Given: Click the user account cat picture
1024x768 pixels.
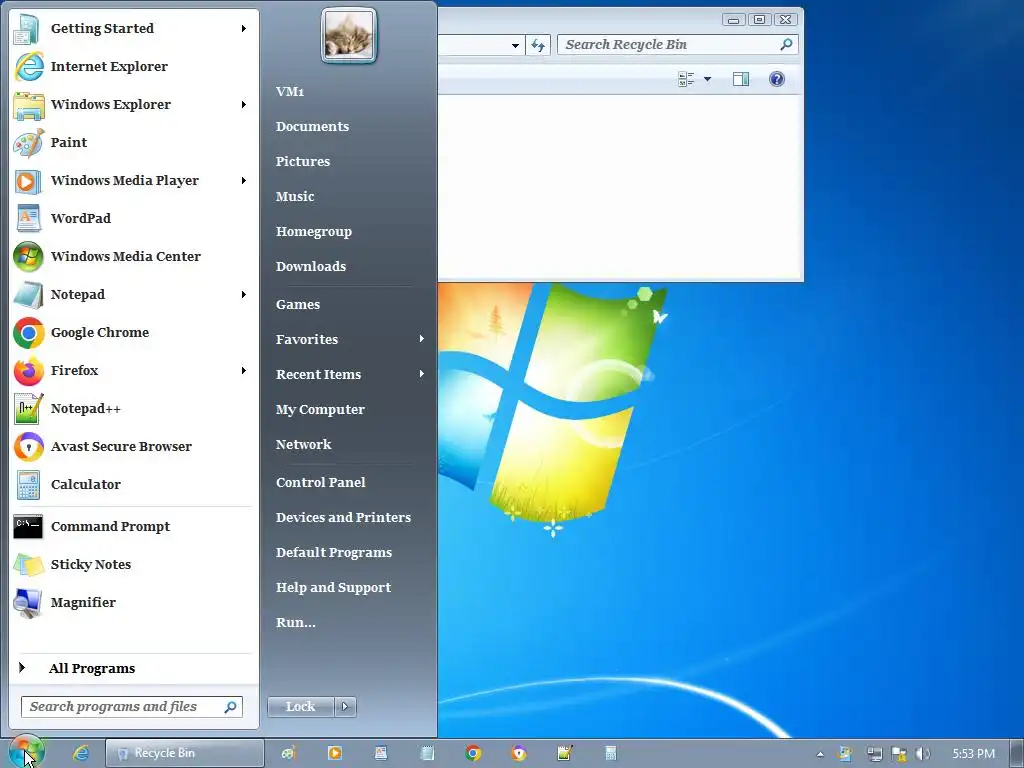Looking at the screenshot, I should pyautogui.click(x=349, y=35).
